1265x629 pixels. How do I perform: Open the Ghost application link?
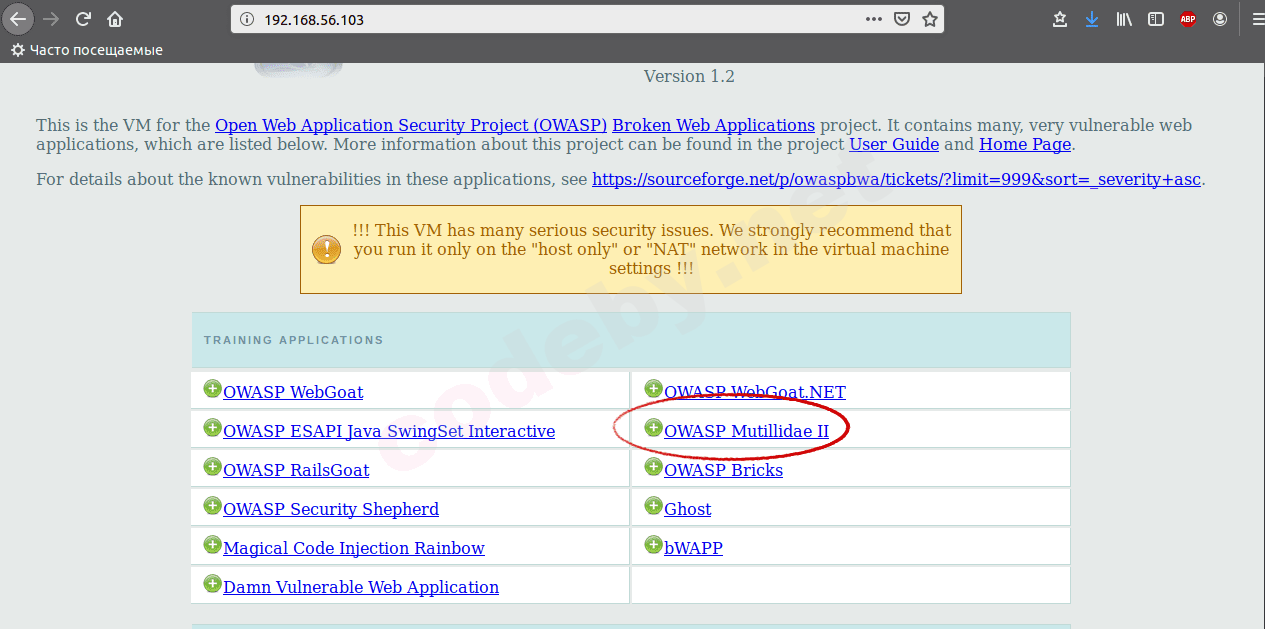pos(687,509)
